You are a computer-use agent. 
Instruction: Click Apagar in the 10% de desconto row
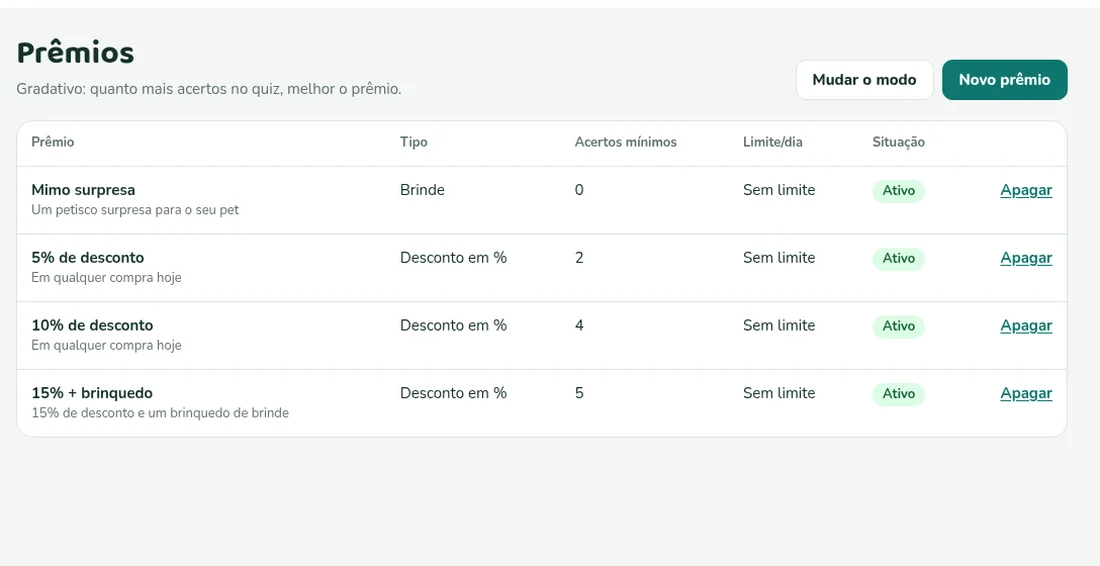click(x=1026, y=325)
